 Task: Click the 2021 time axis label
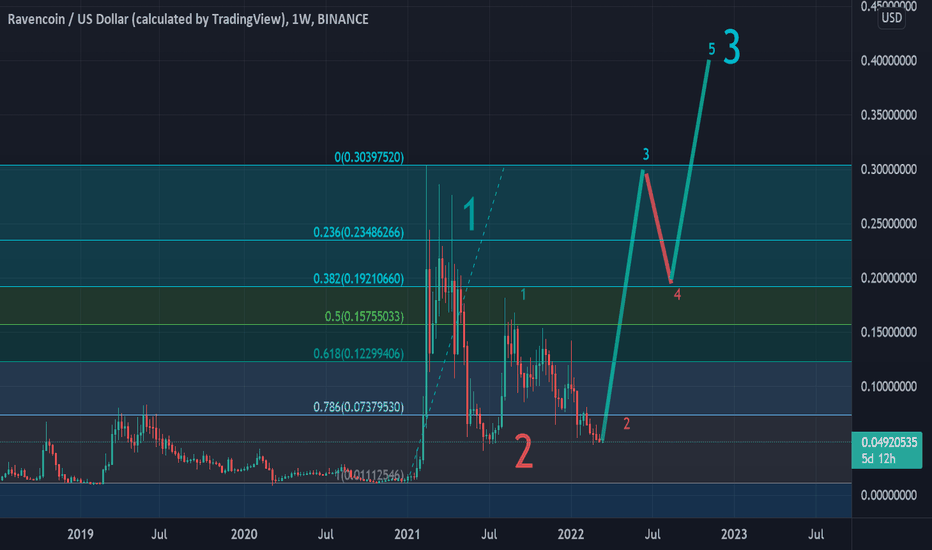[x=407, y=534]
